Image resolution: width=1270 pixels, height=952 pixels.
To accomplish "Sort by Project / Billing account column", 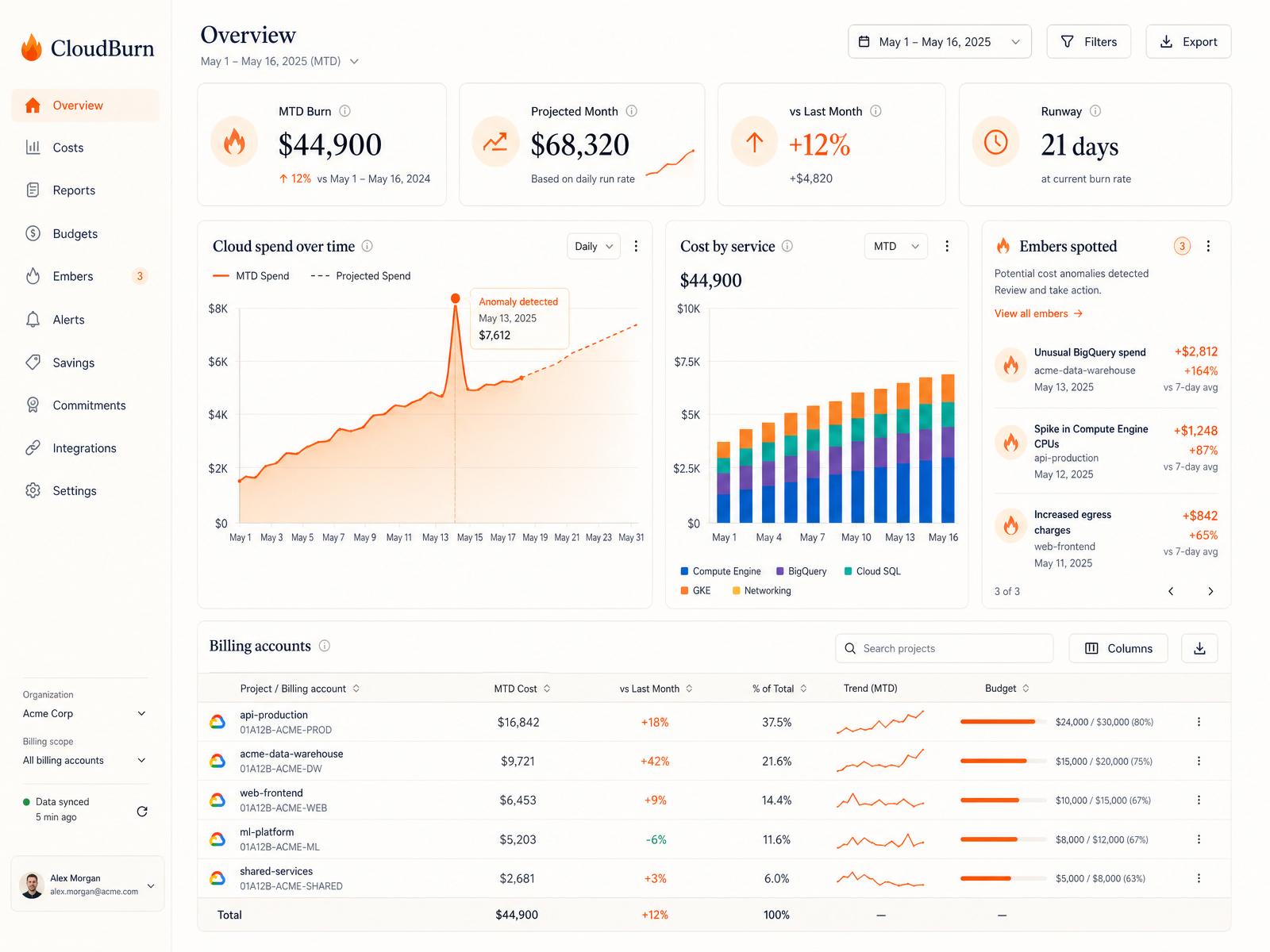I will (300, 689).
